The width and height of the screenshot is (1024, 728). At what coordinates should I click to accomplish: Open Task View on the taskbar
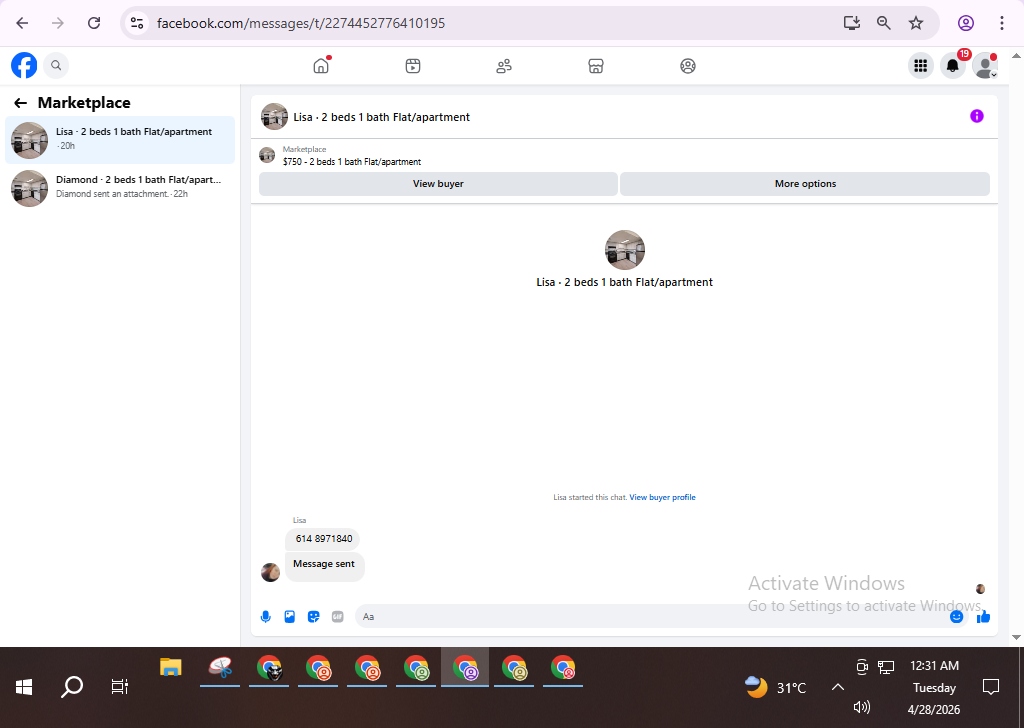(x=120, y=687)
